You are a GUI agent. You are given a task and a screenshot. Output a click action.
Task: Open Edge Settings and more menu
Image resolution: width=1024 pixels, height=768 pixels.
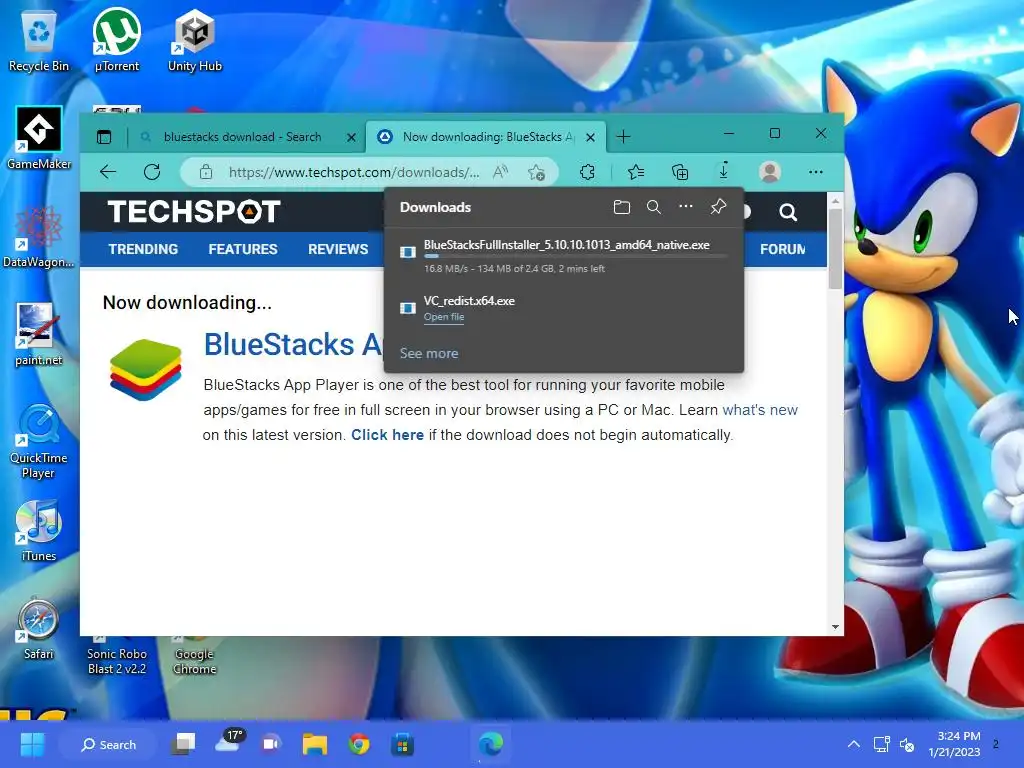click(816, 172)
